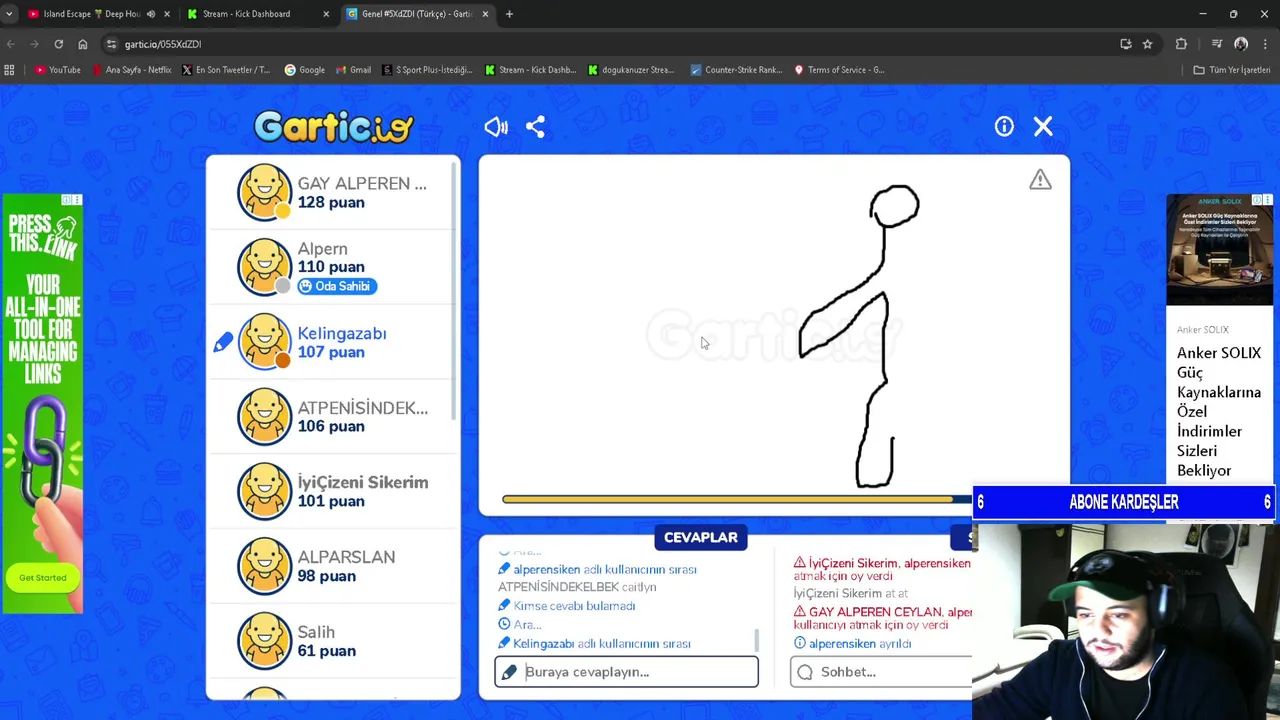Open S Sport Plus bookmark
The height and width of the screenshot is (720, 1280).
tap(427, 70)
